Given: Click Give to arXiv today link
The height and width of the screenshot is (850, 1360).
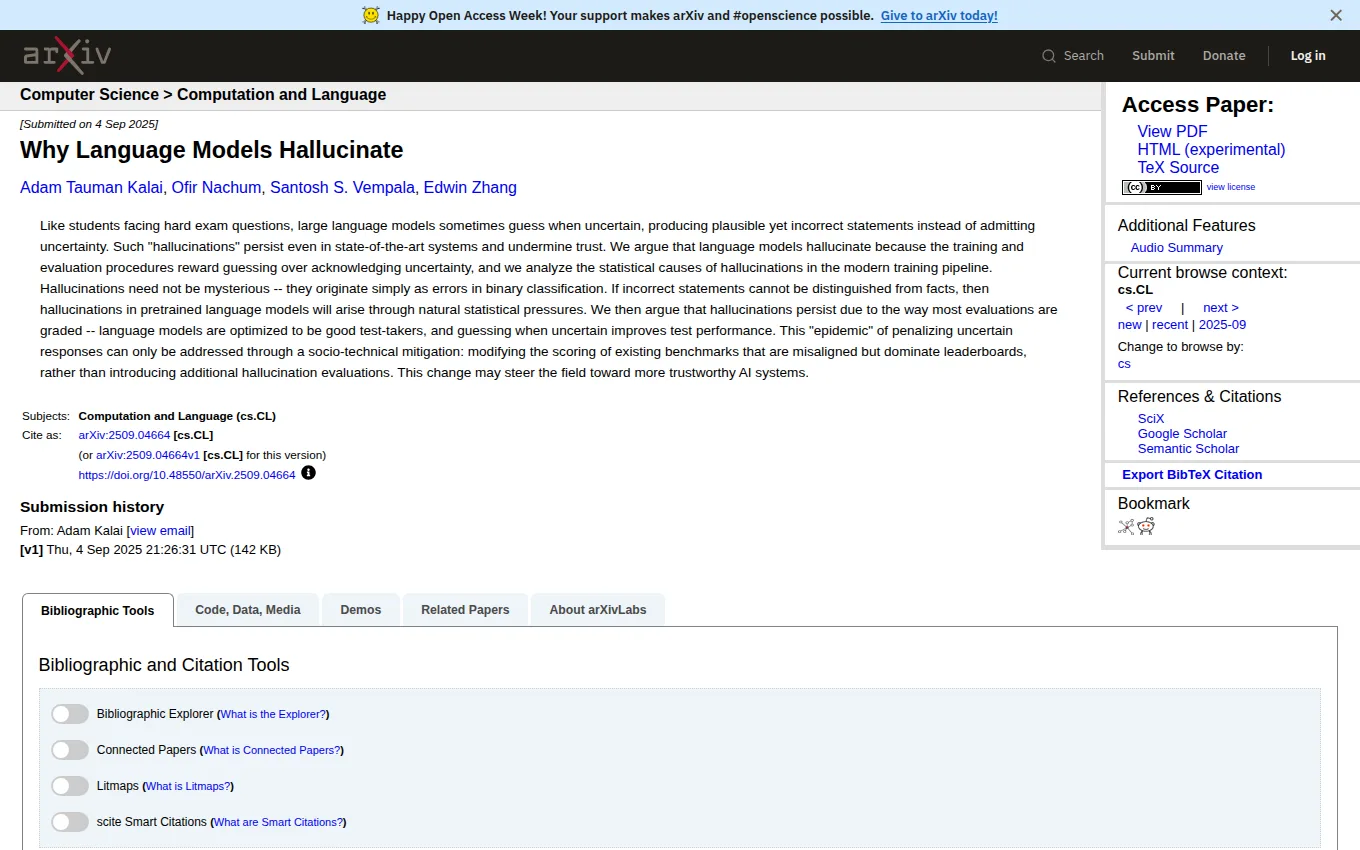Looking at the screenshot, I should click(939, 15).
